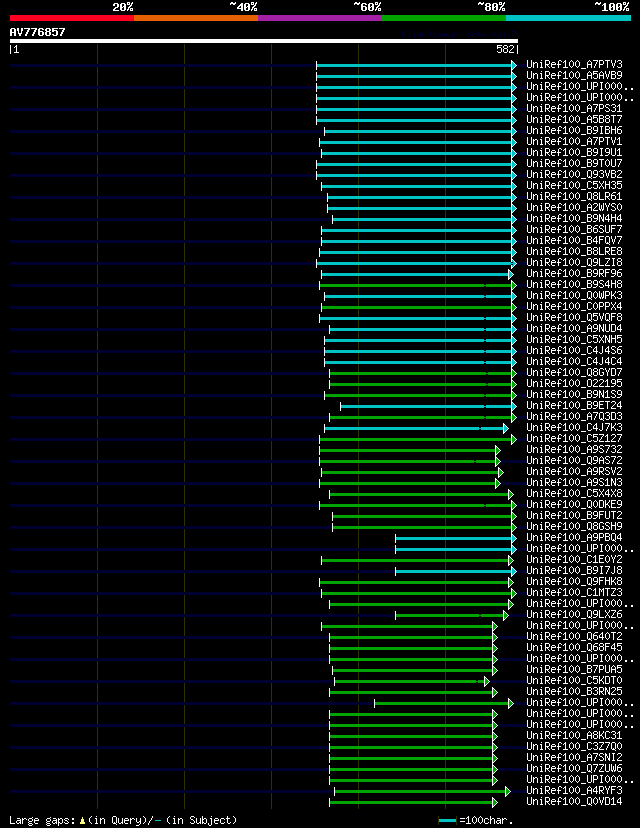Viewport: 640px width, 828px height.
Task: Open hit UniRef100_Q0VD14
Action: [x=574, y=802]
